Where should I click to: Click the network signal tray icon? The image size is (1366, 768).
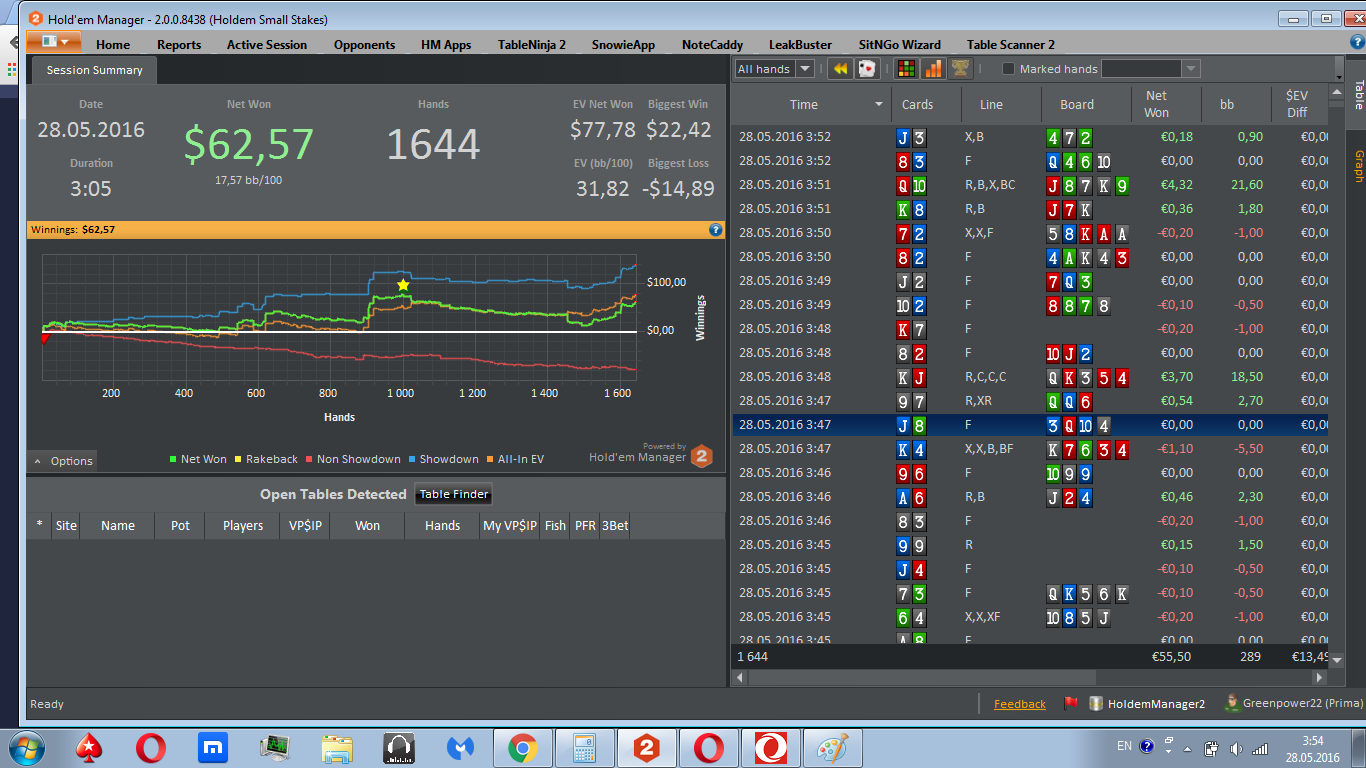click(1261, 748)
